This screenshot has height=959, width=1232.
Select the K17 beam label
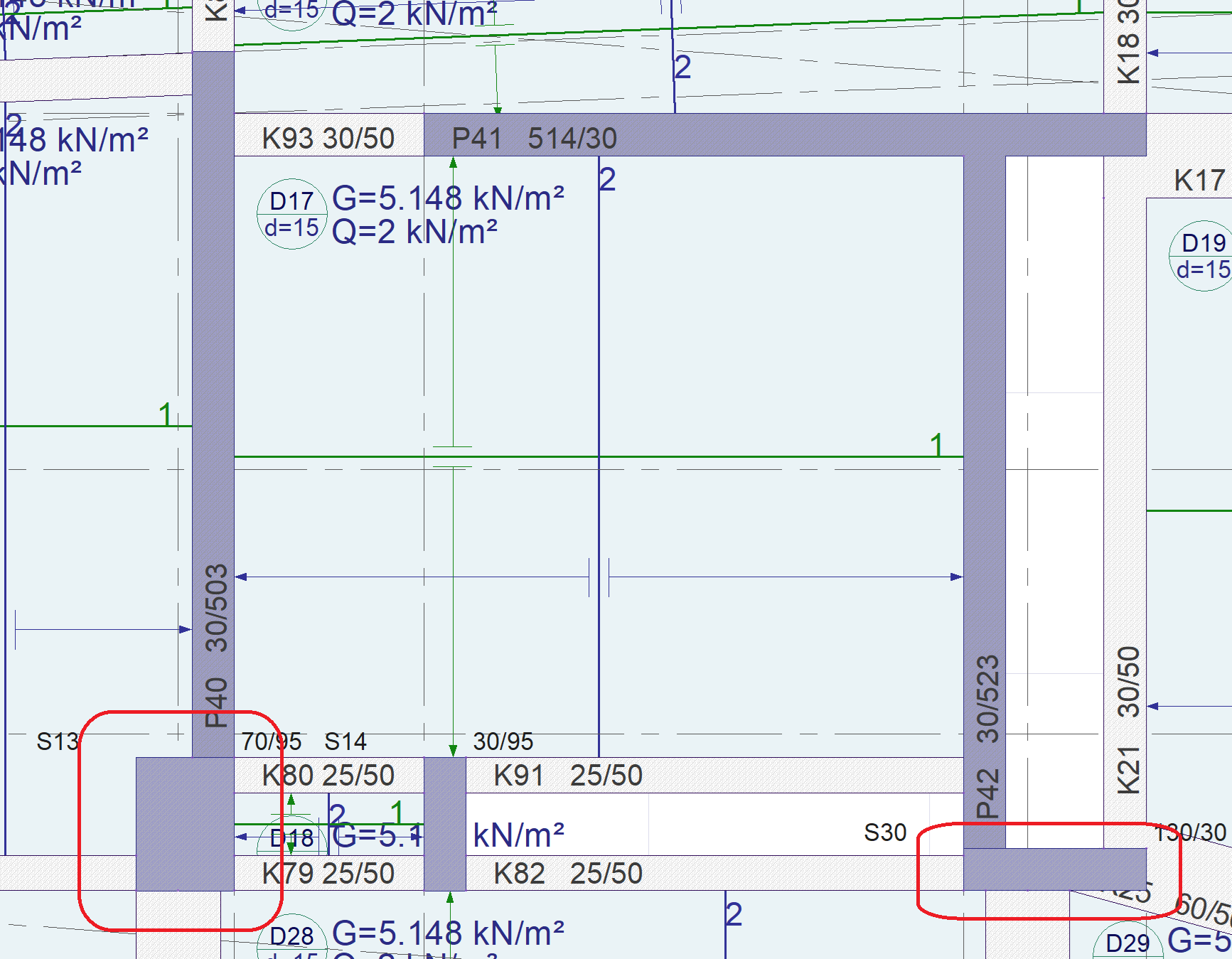point(1199,181)
